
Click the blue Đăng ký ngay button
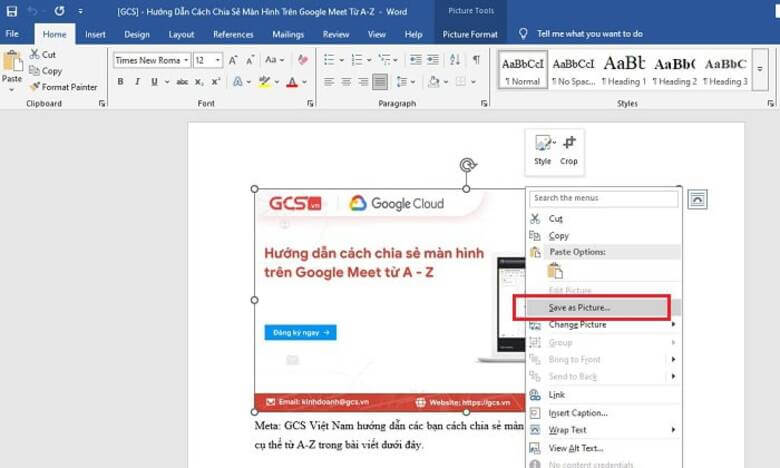(x=300, y=333)
